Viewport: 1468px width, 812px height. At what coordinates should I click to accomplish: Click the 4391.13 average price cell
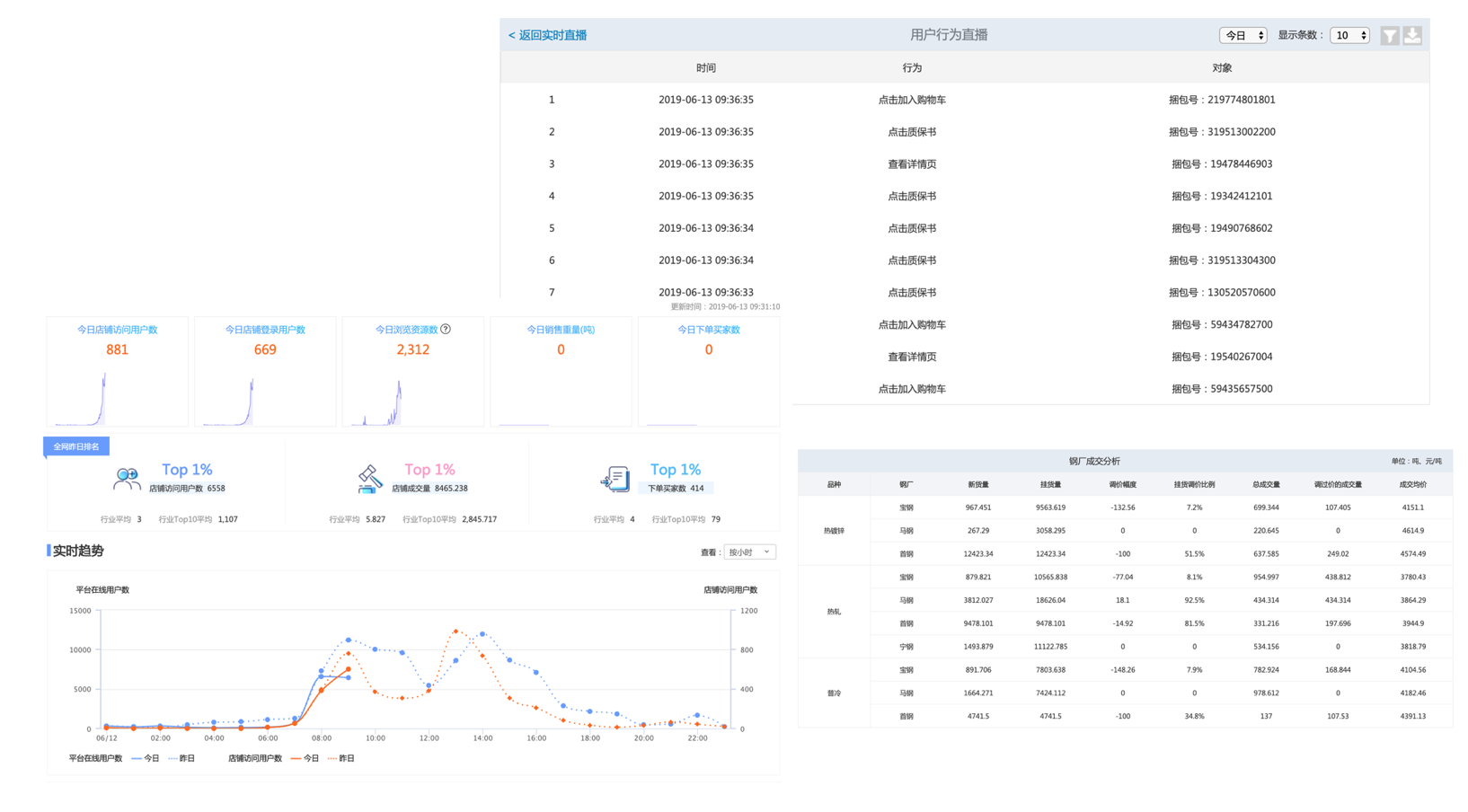1412,716
